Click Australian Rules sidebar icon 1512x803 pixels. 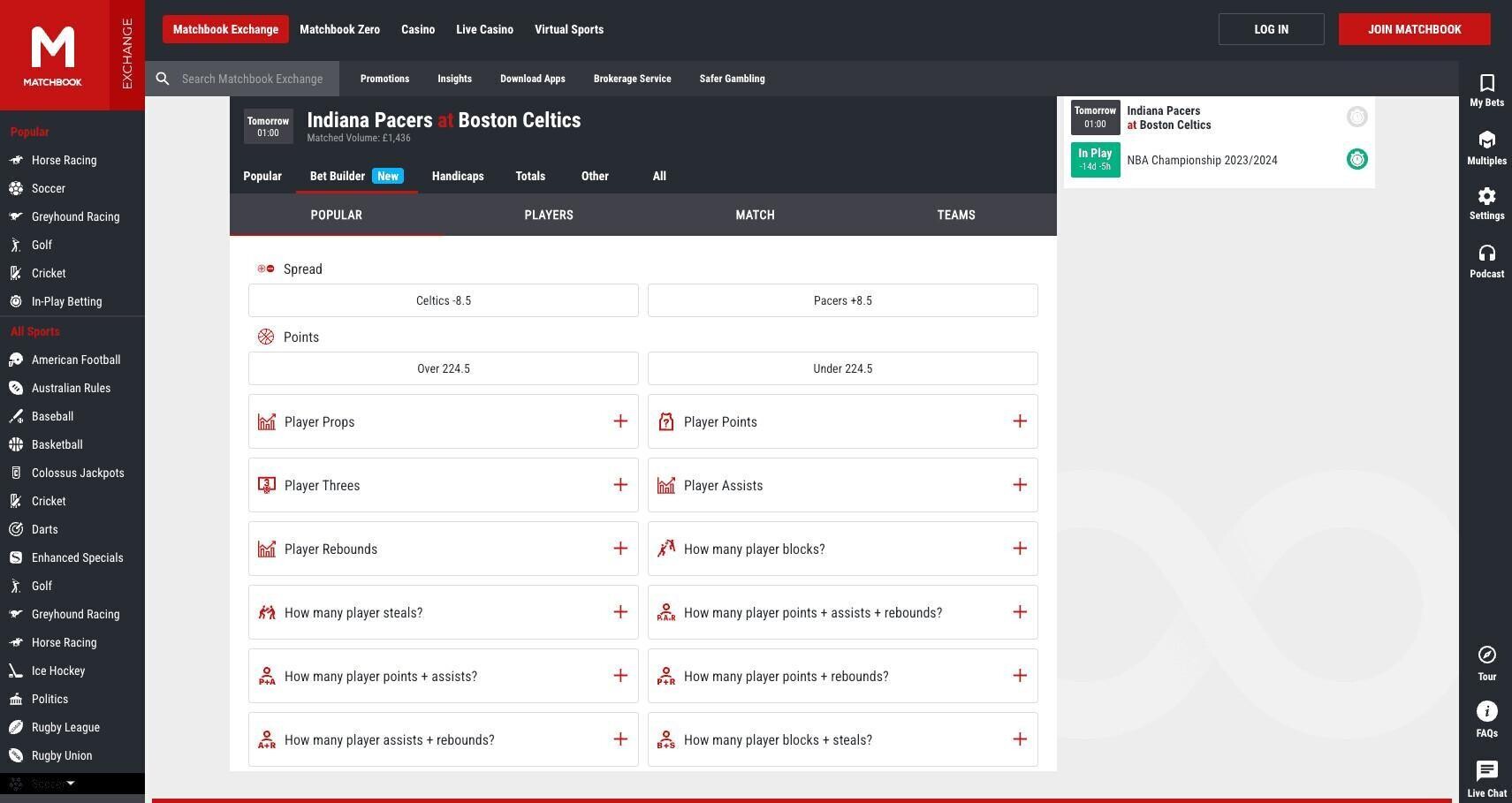(x=16, y=388)
